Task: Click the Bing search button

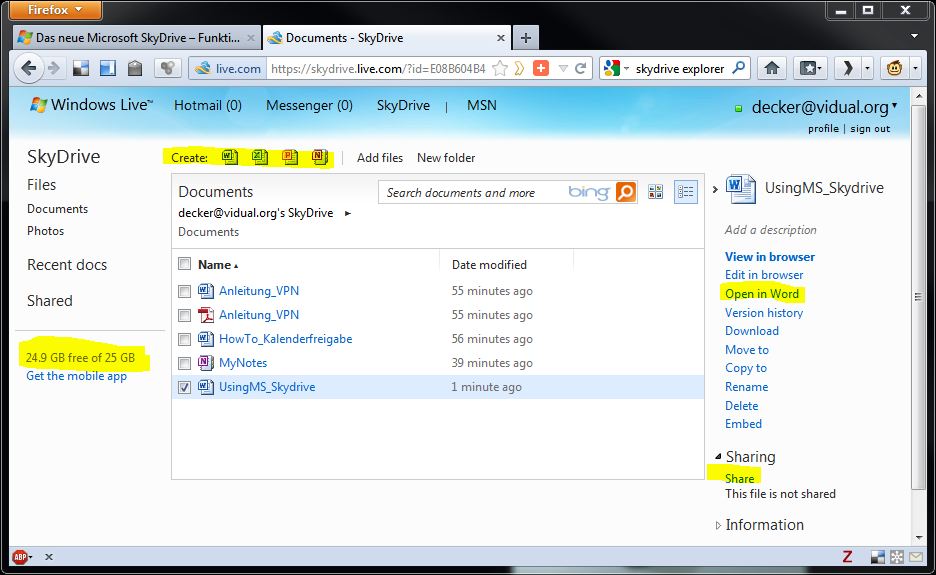Action: [x=626, y=192]
